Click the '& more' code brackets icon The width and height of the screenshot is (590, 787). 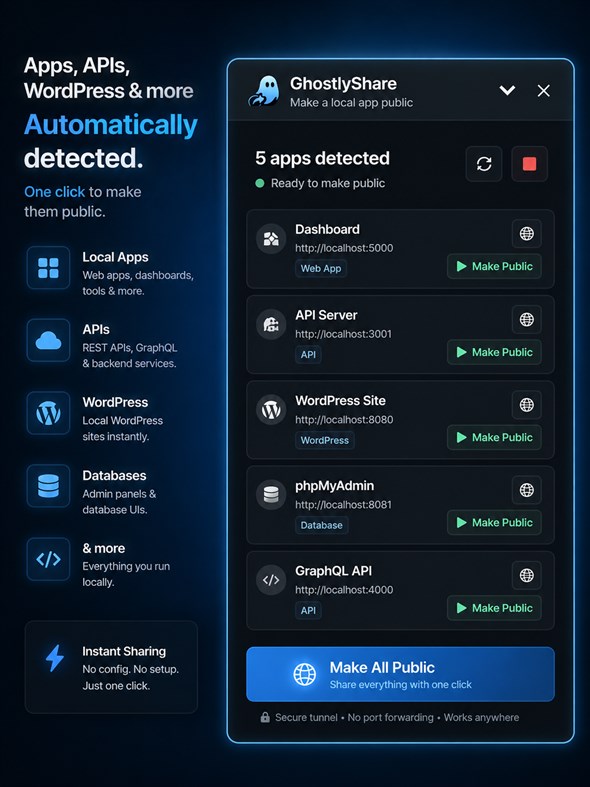(x=48, y=559)
